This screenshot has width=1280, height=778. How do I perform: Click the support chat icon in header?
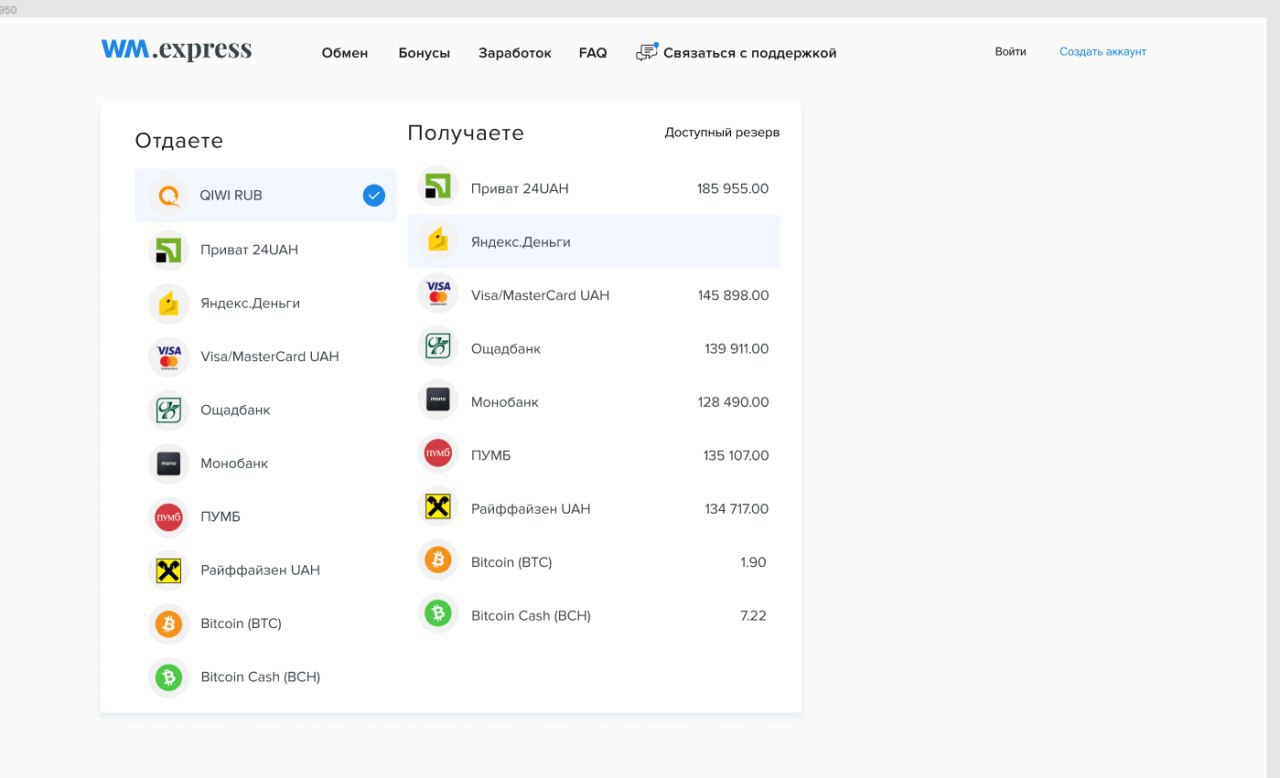647,52
